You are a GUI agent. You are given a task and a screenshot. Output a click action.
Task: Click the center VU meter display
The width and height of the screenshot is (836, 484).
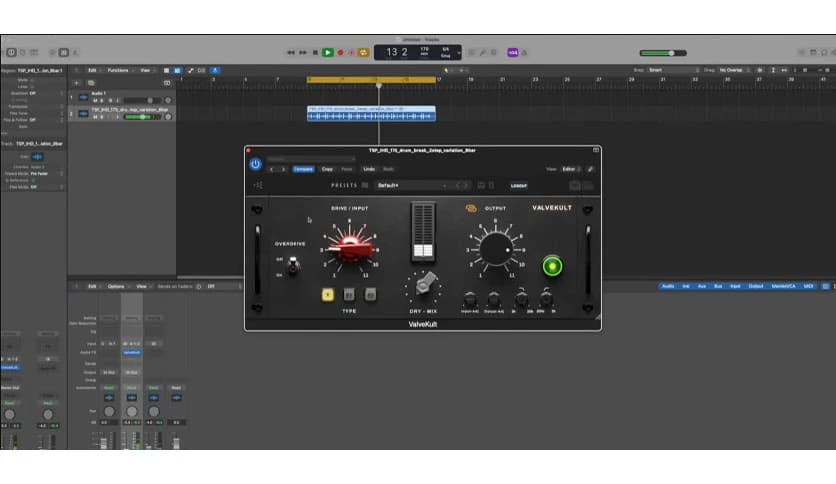click(423, 232)
